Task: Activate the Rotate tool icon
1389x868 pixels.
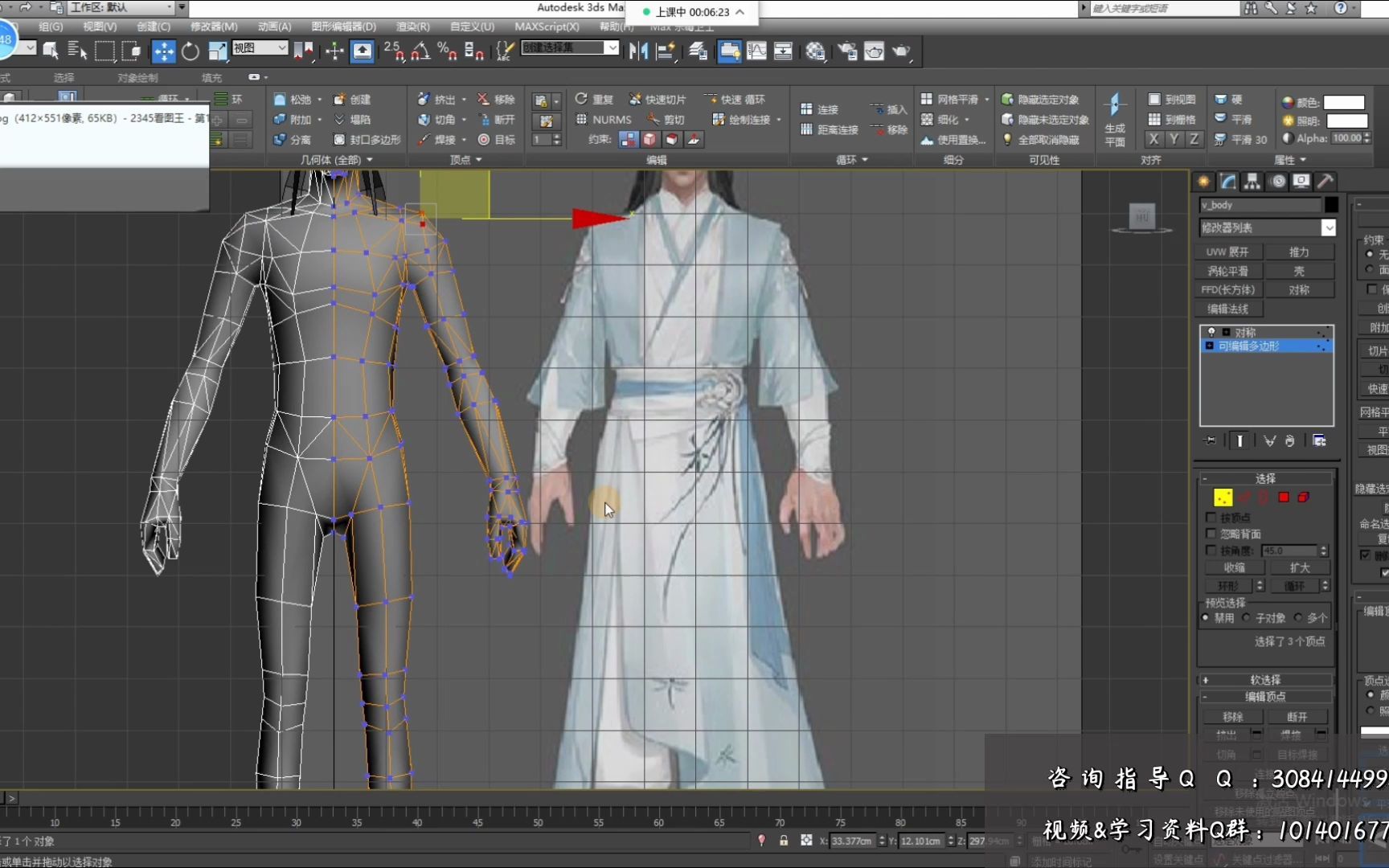Action: point(191,51)
